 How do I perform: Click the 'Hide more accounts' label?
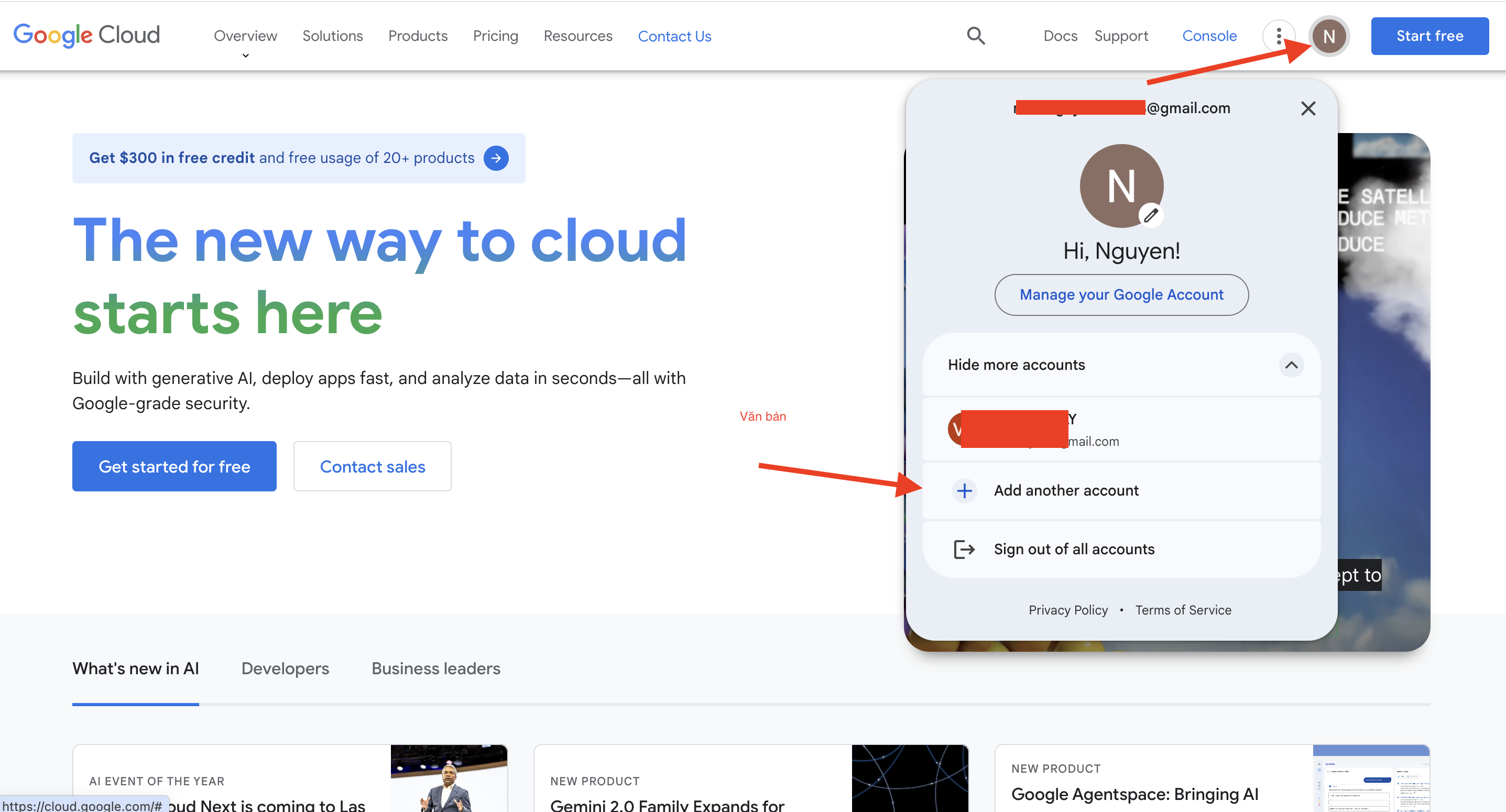[1016, 365]
